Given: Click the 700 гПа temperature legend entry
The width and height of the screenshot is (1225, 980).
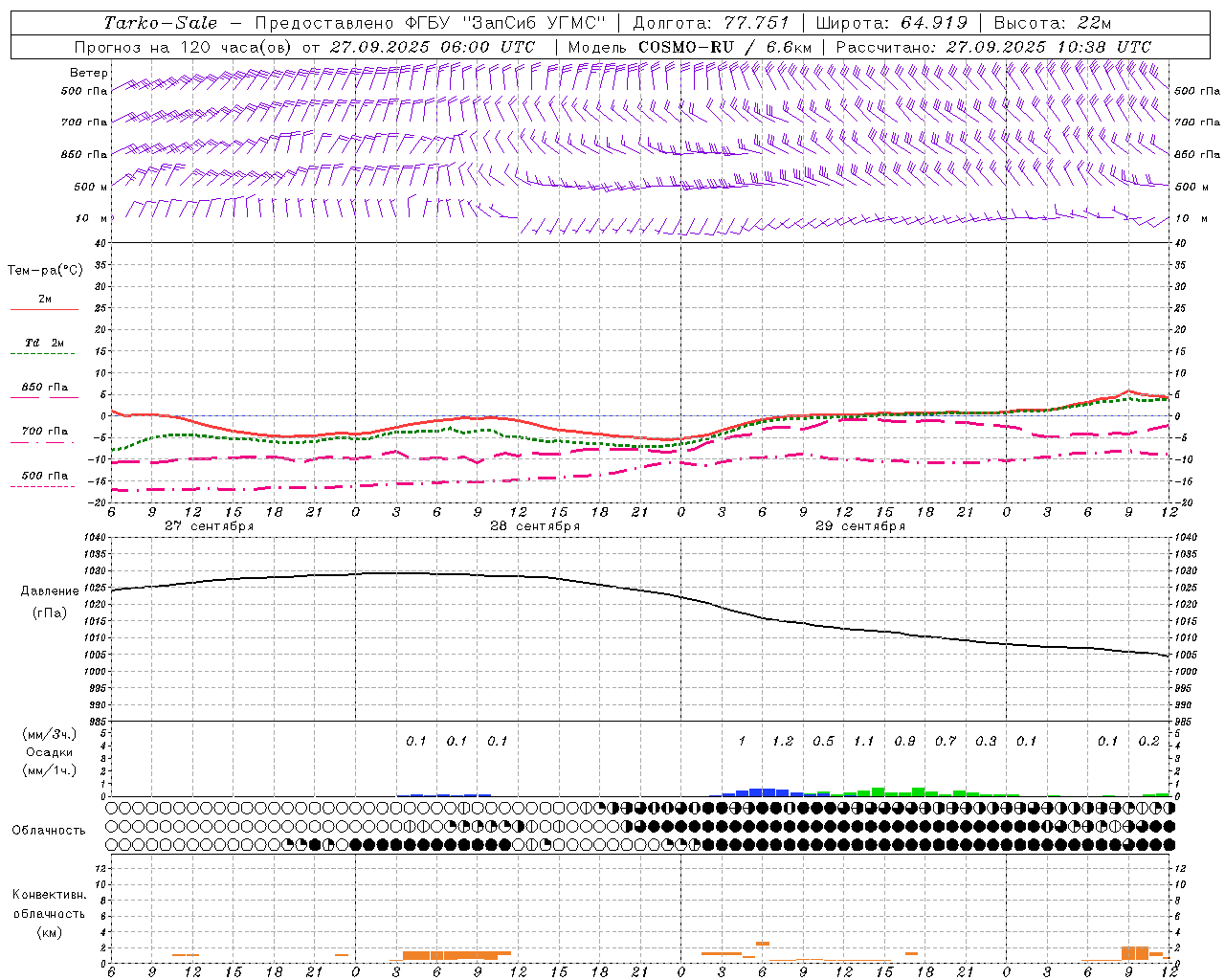Looking at the screenshot, I should tap(44, 432).
